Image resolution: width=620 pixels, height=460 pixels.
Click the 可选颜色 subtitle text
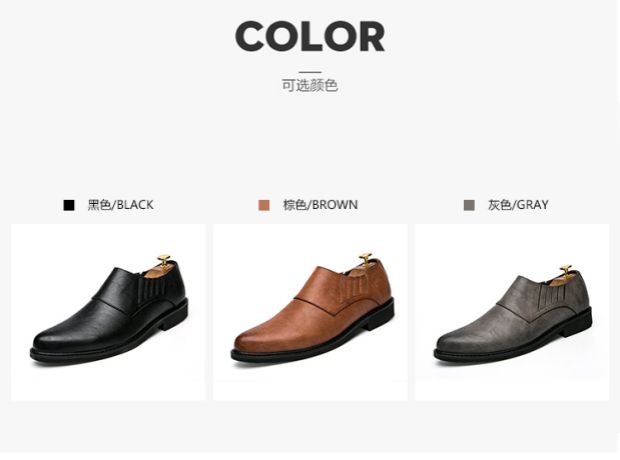(x=310, y=85)
